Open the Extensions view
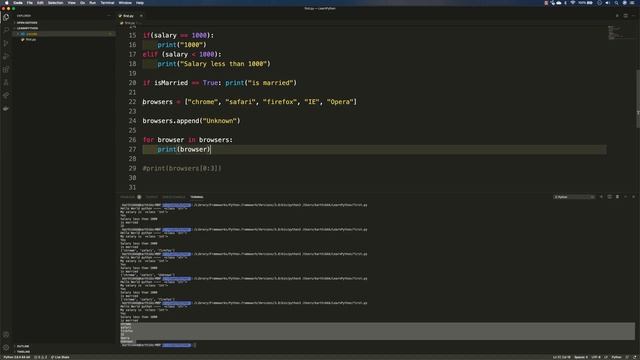This screenshot has width=640, height=360. pyautogui.click(x=6, y=69)
